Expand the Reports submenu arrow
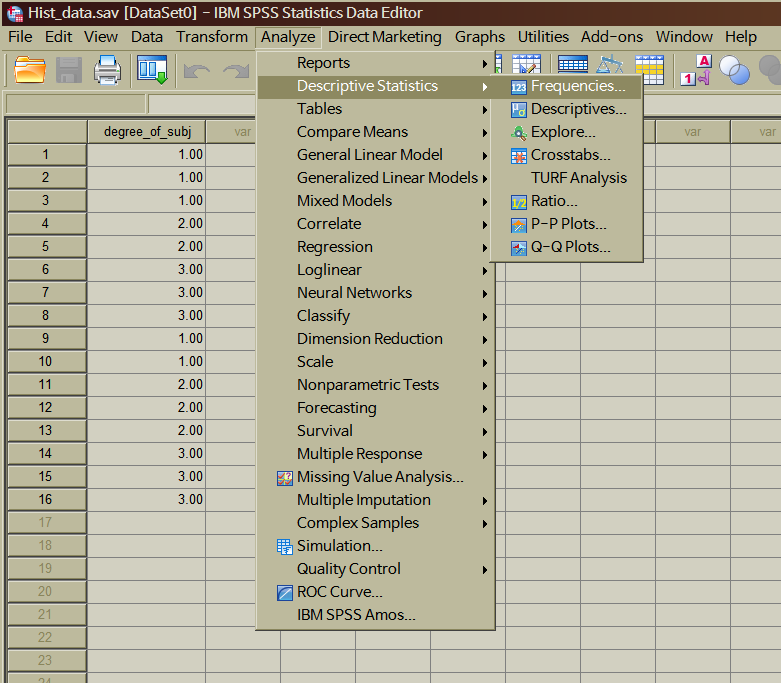781x683 pixels. pos(485,64)
